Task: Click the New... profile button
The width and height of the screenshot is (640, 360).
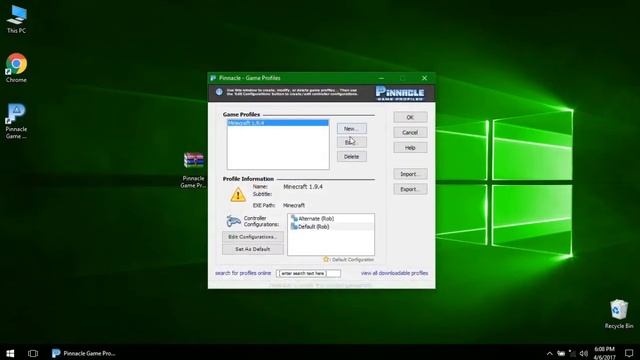Action: pyautogui.click(x=351, y=129)
